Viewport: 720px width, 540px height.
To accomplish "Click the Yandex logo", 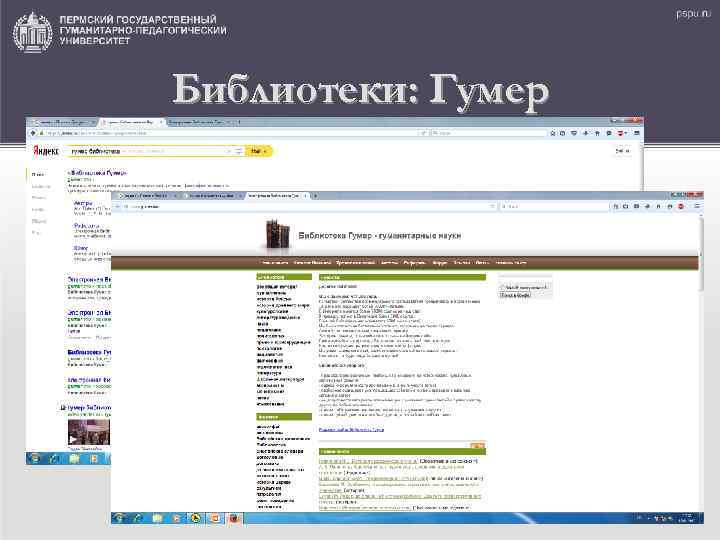I will [45, 151].
